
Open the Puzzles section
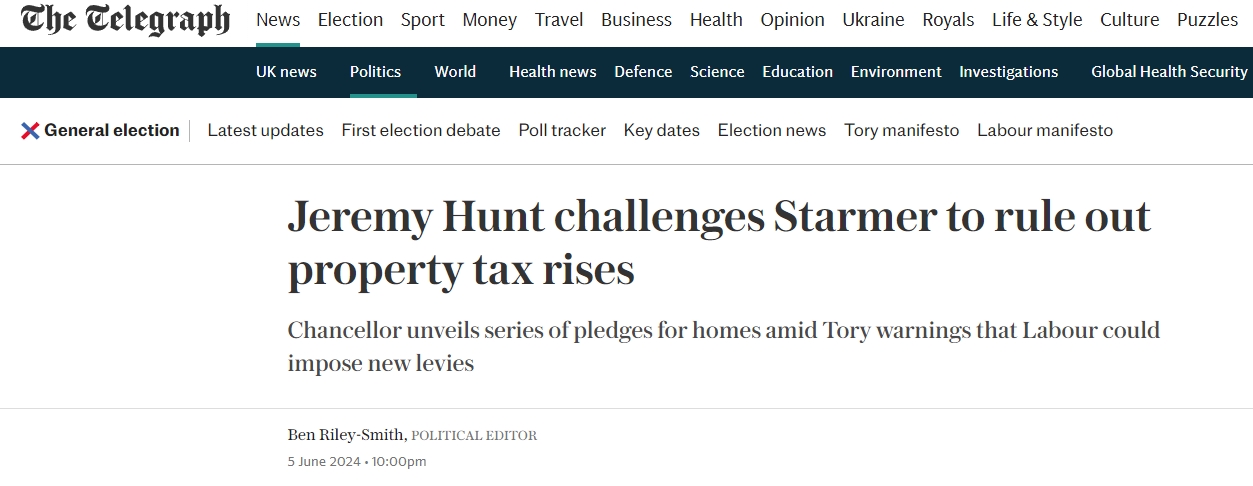click(x=1207, y=20)
